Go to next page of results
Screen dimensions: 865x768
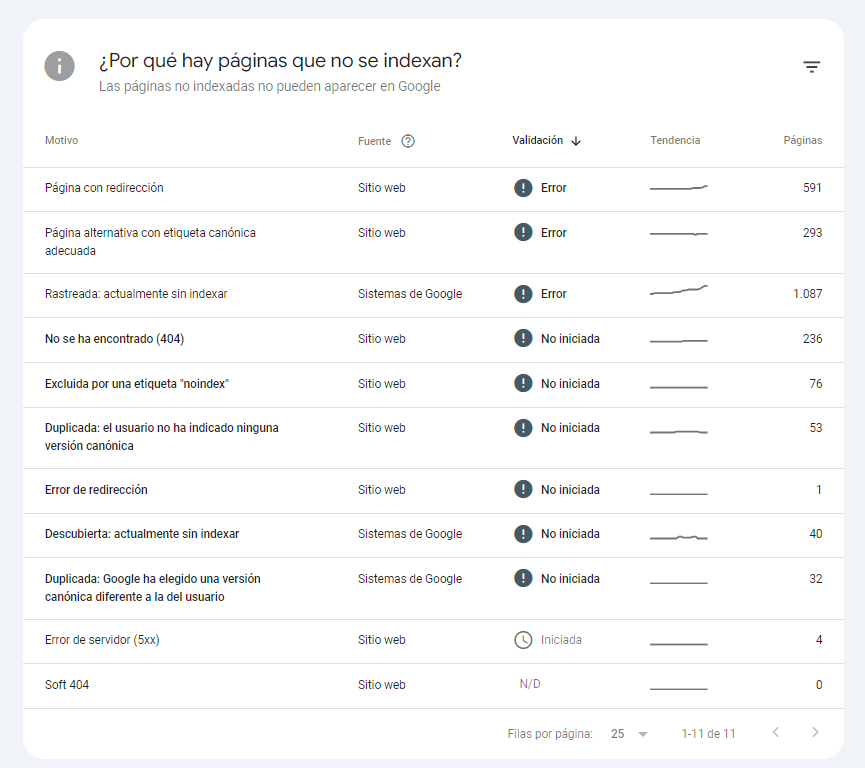pos(815,733)
